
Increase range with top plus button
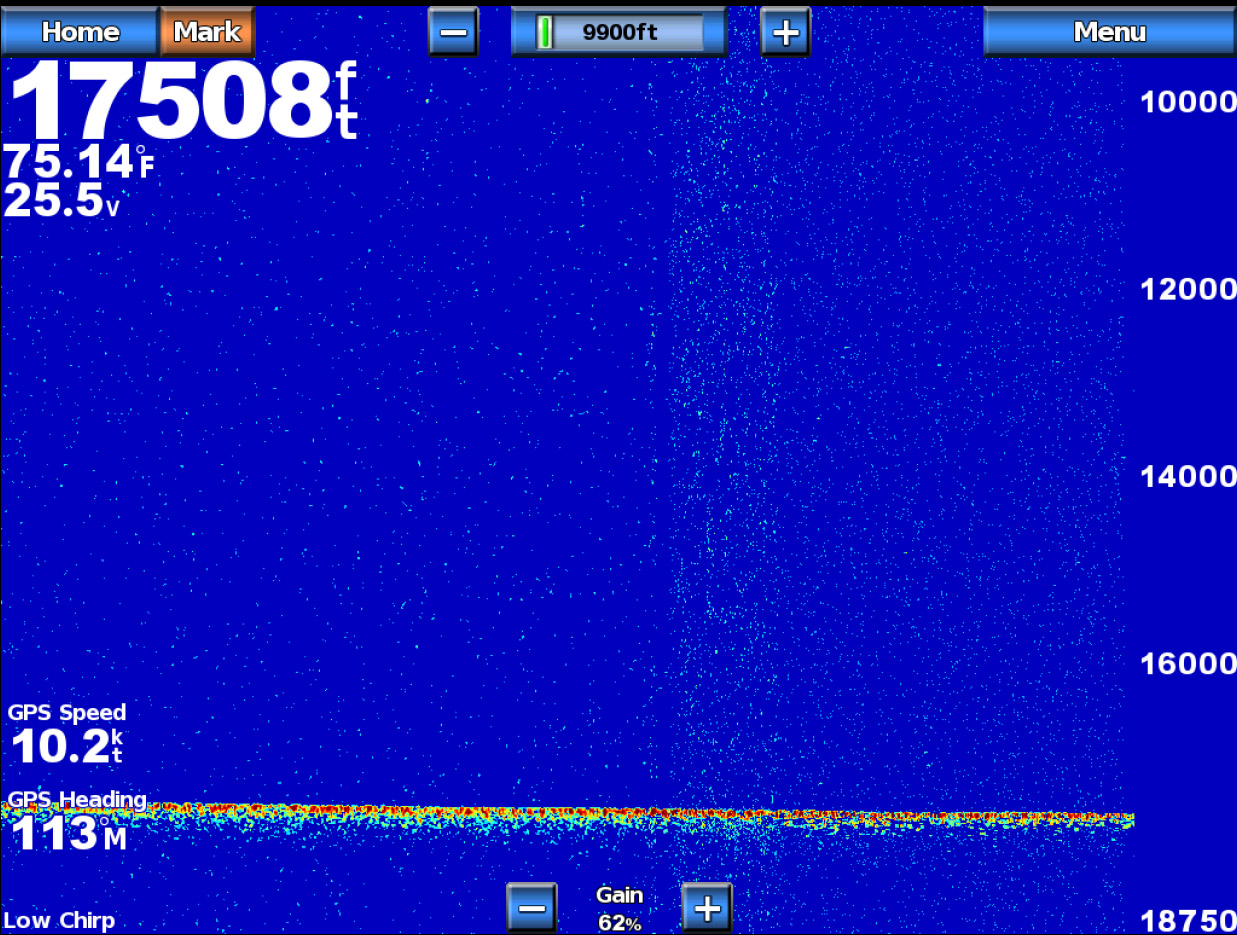click(x=785, y=32)
